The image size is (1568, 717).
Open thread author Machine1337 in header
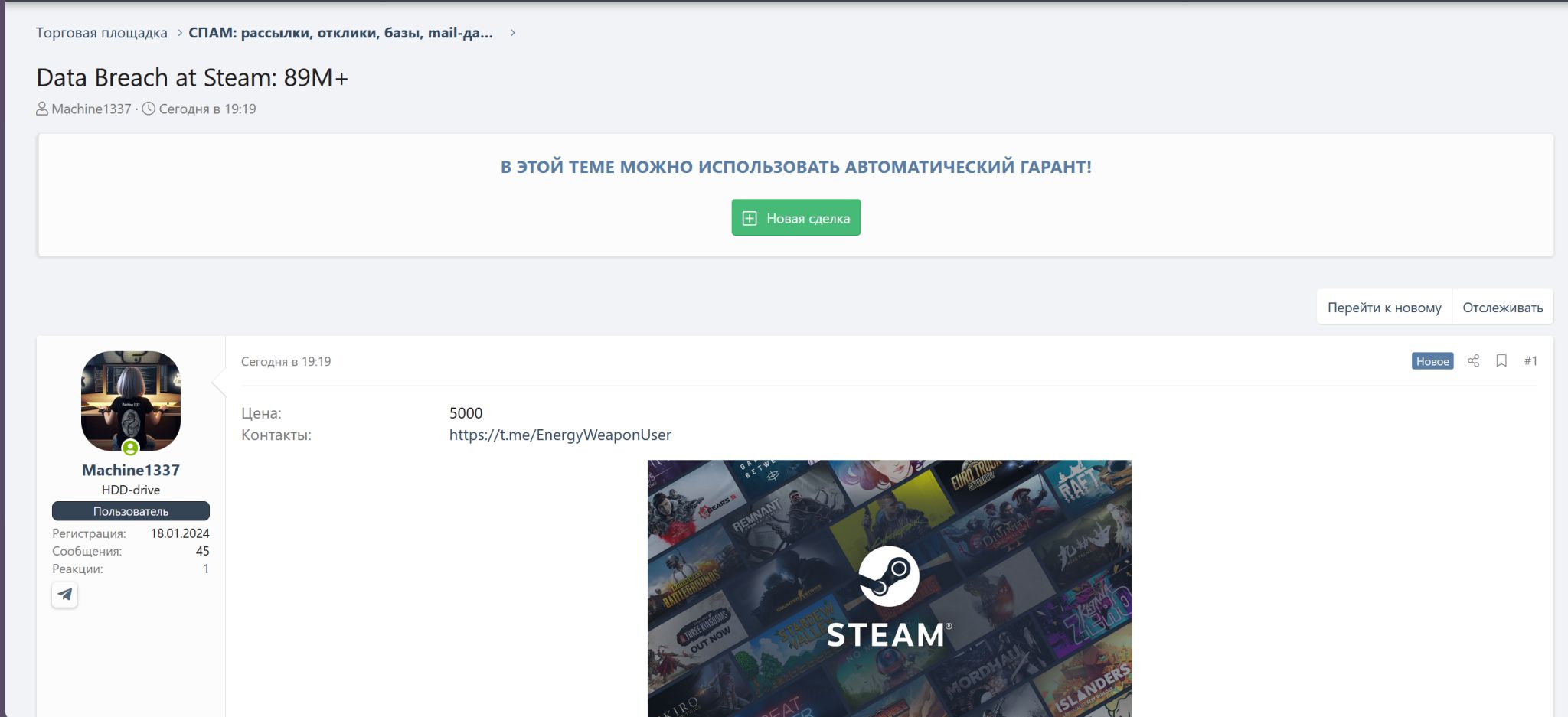[91, 109]
